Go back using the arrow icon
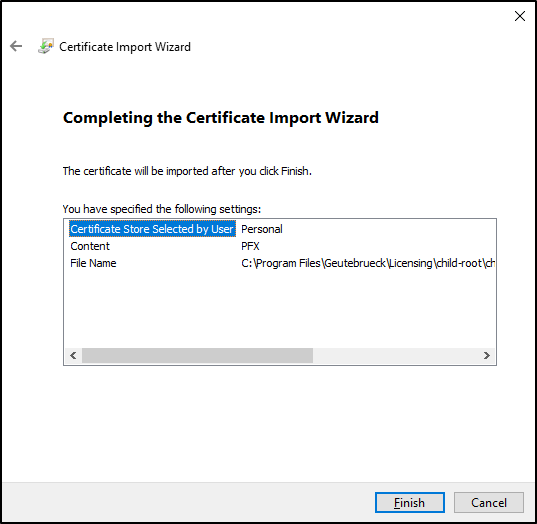 16,46
